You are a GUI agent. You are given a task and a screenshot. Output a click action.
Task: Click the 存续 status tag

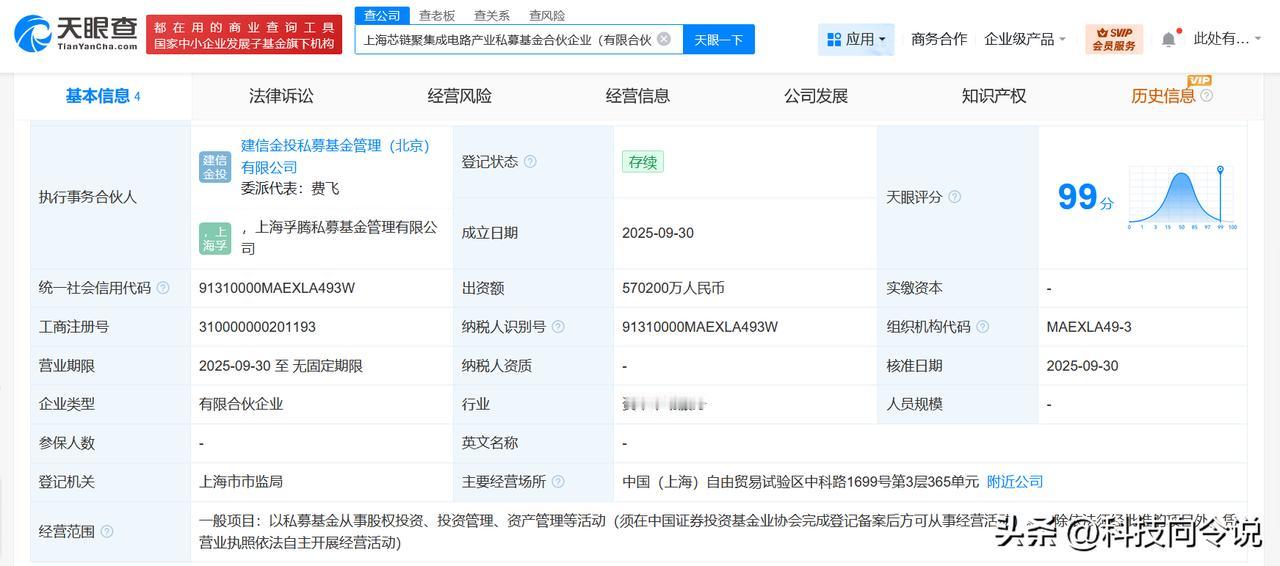point(642,162)
